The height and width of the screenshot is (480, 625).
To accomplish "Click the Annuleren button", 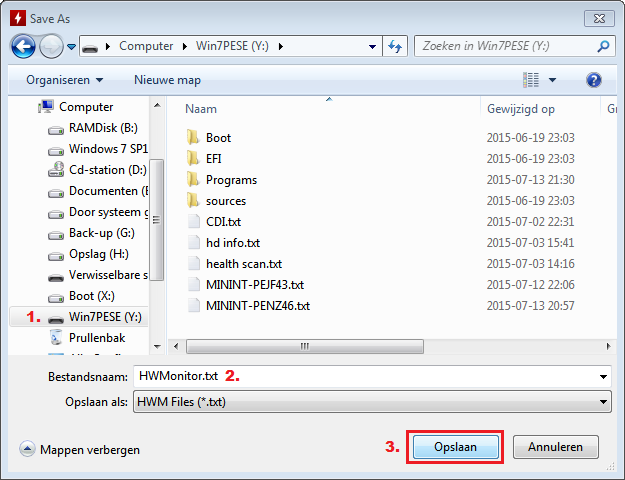I will coord(562,447).
